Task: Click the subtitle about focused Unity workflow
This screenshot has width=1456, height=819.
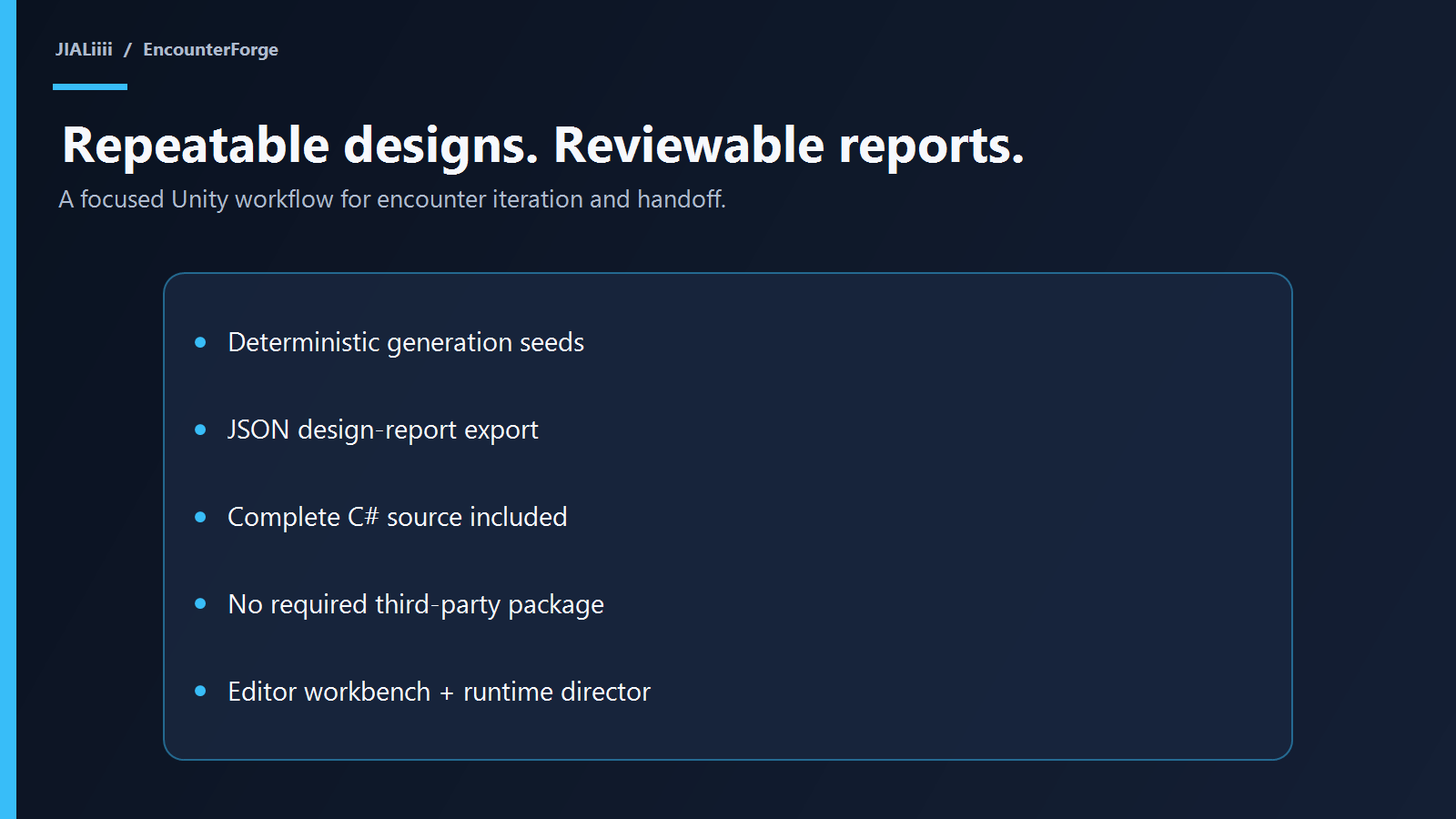Action: tap(392, 199)
